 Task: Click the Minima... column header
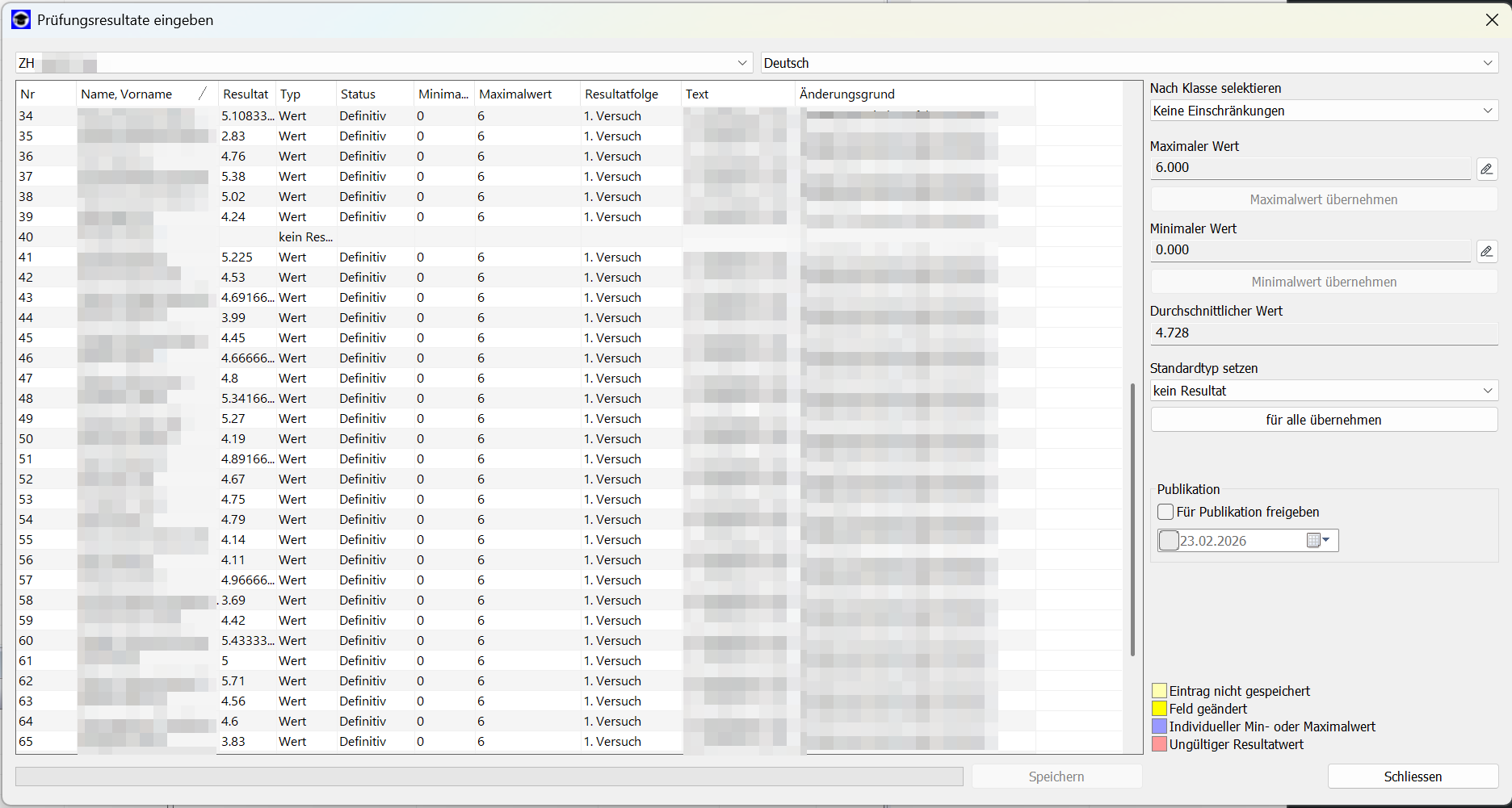coord(443,94)
